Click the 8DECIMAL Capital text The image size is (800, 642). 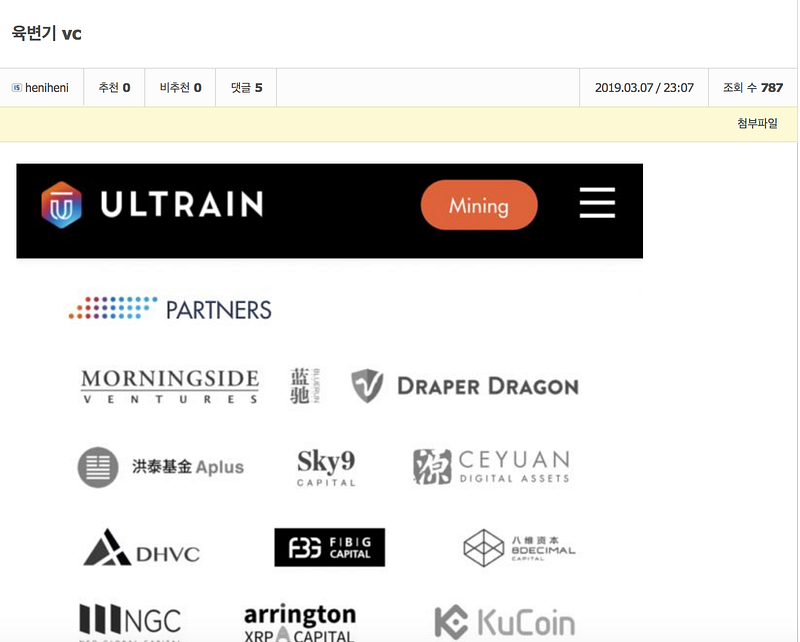[x=543, y=549]
